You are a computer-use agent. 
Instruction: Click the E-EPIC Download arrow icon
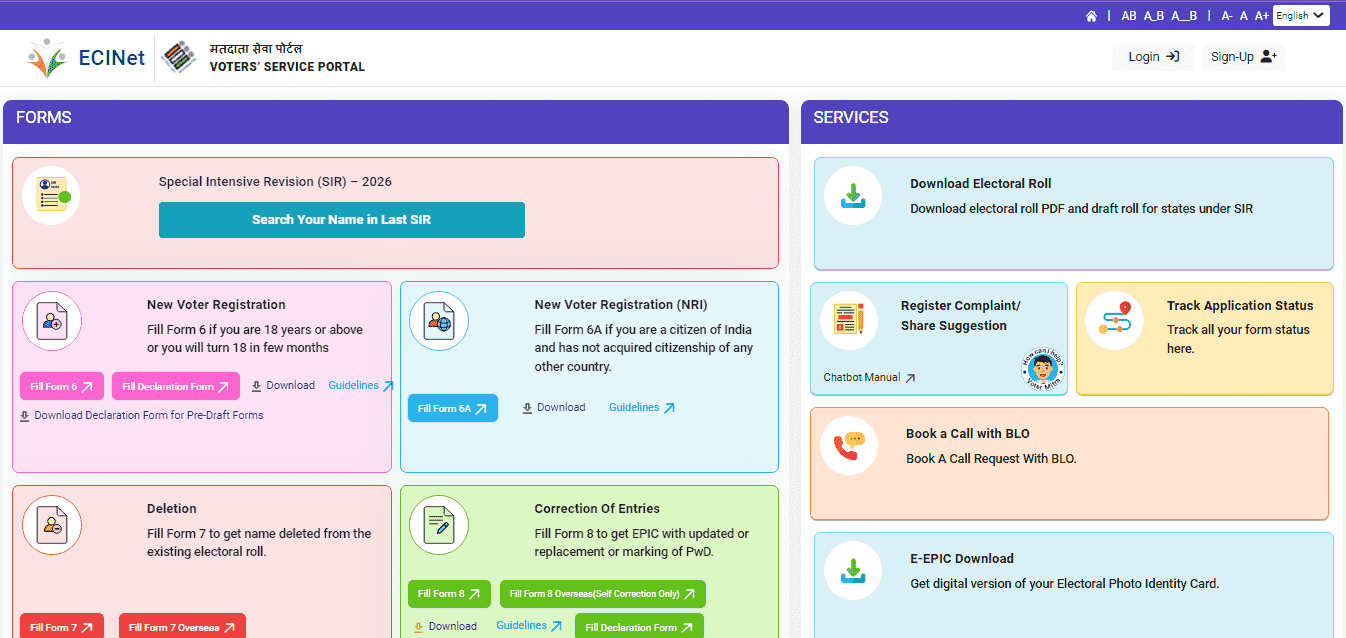click(x=853, y=570)
